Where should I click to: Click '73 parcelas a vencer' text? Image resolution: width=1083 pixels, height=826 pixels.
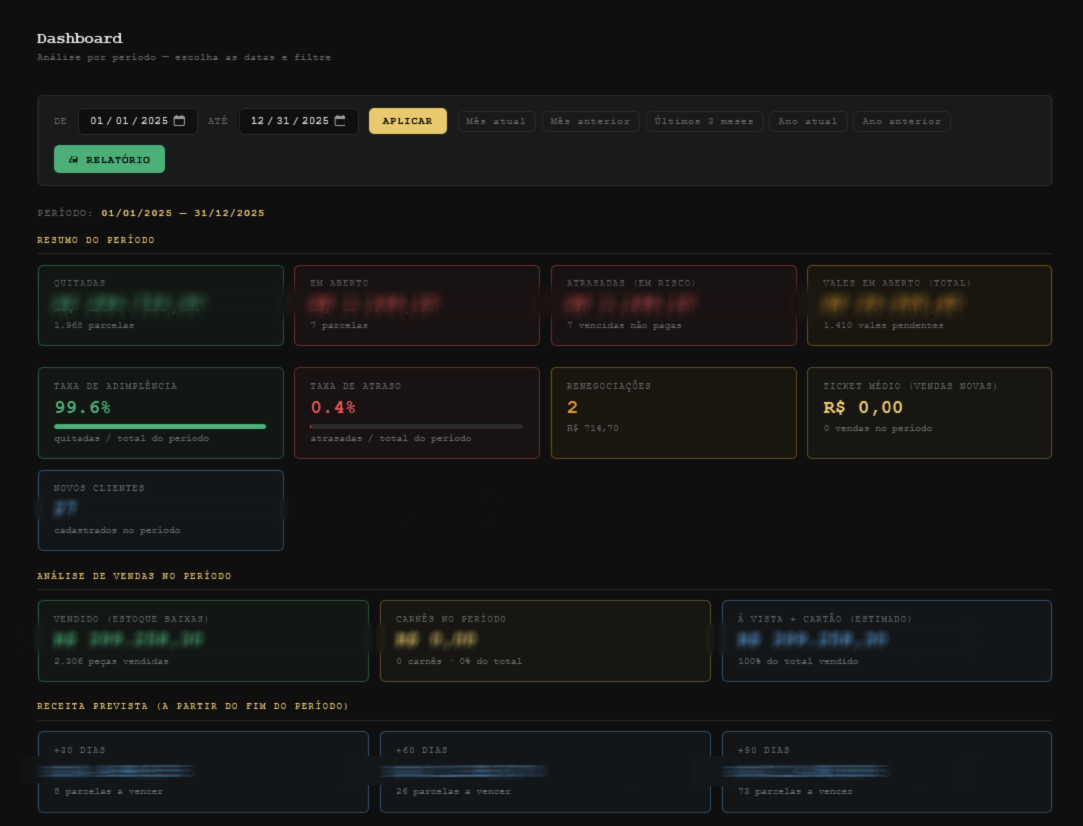pyautogui.click(x=795, y=791)
